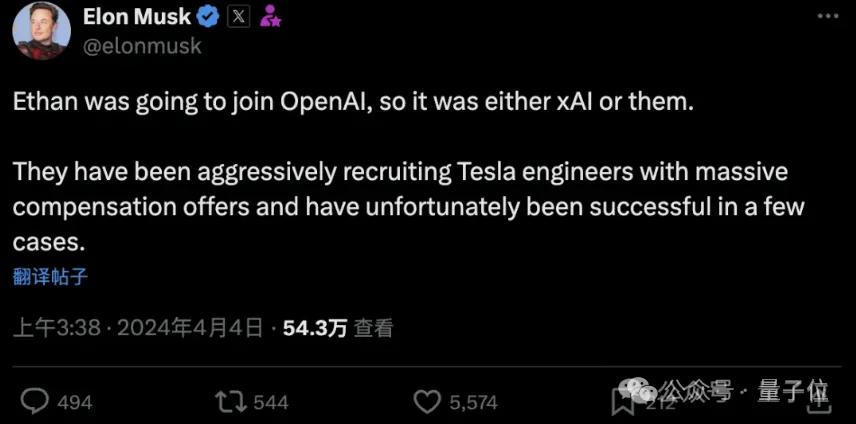Translate the post via 翻译帖子 link

(50, 278)
